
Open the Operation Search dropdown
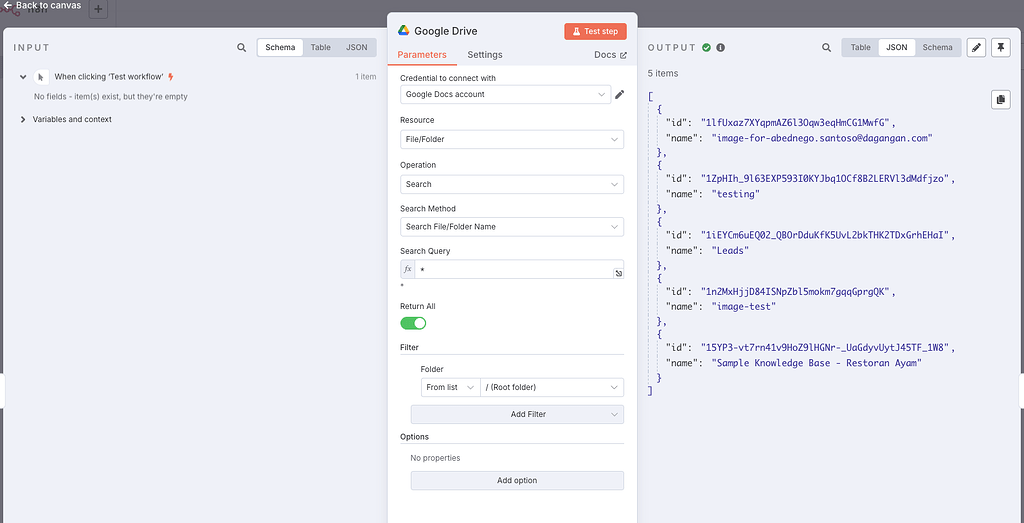511,184
